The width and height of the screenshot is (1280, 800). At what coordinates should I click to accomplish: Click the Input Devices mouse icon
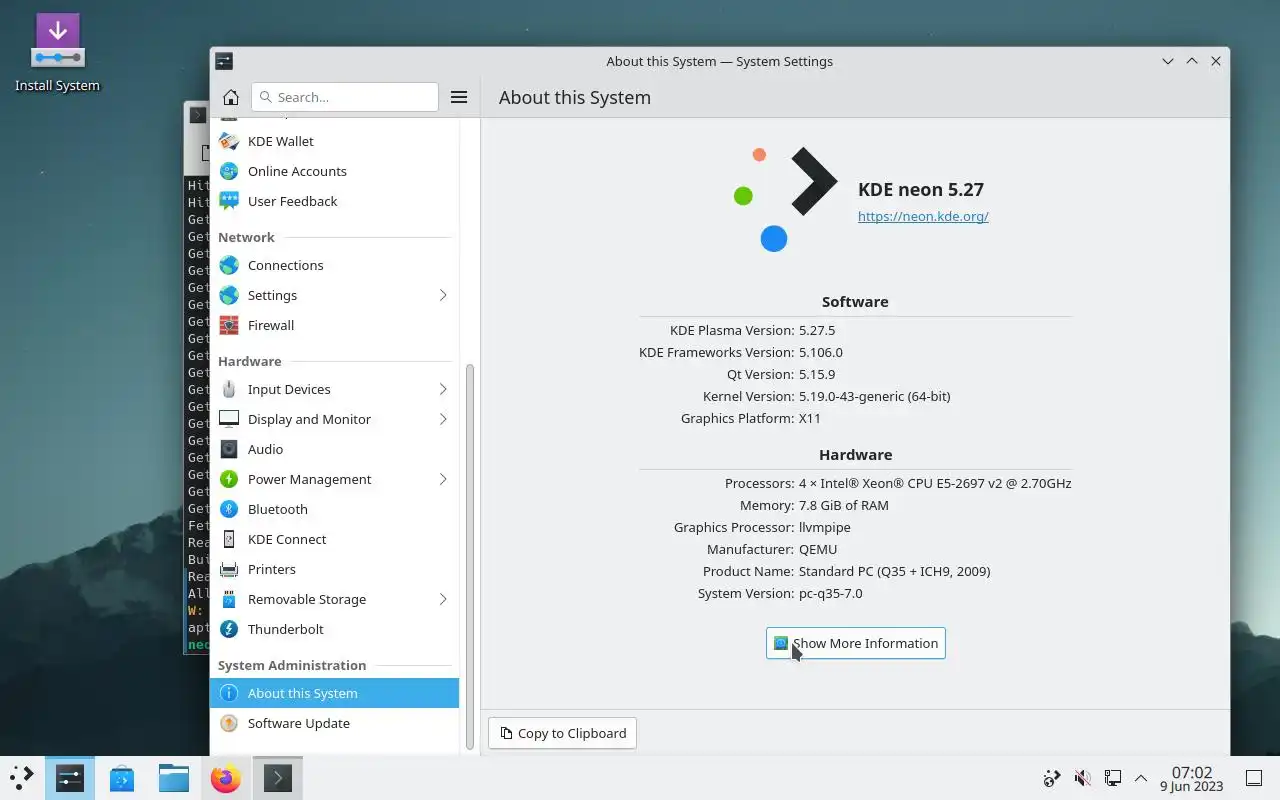(x=229, y=389)
